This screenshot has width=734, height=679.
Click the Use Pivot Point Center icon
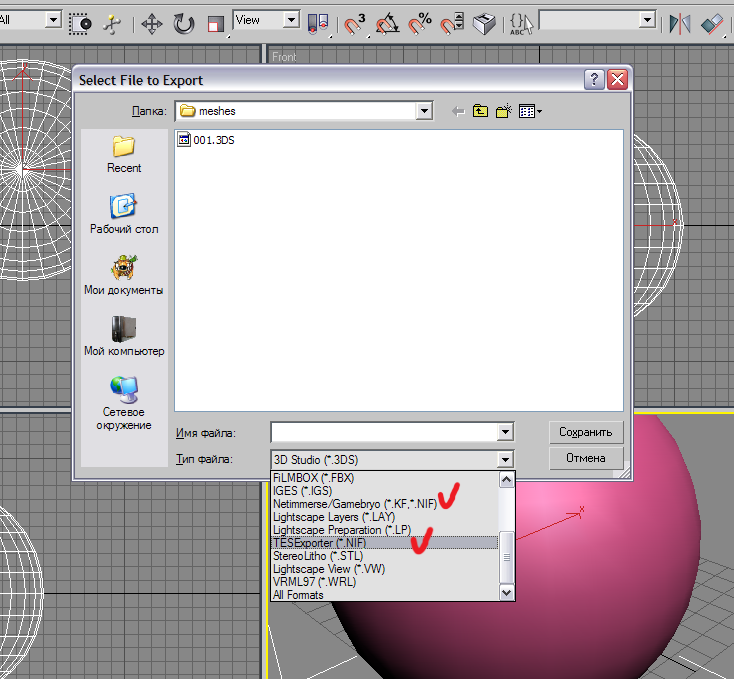tap(318, 23)
